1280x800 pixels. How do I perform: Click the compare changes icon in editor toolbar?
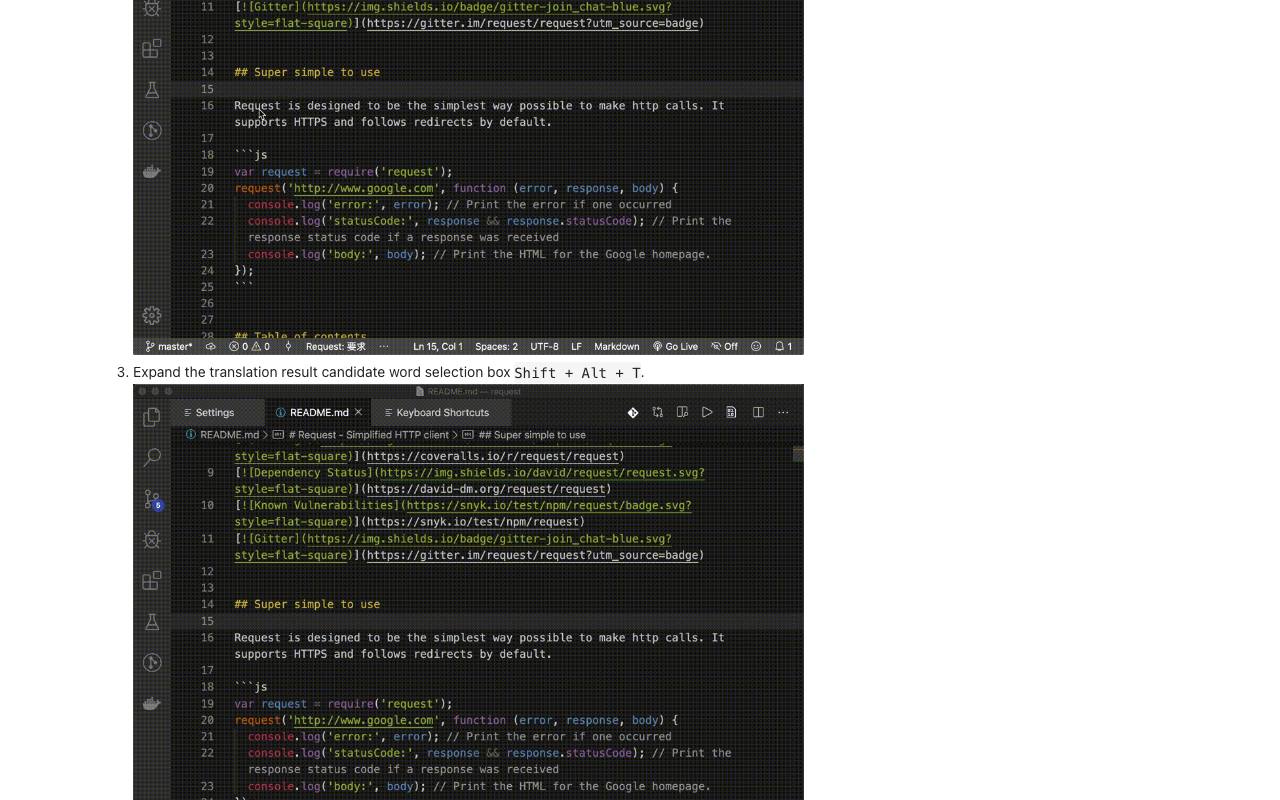click(658, 412)
